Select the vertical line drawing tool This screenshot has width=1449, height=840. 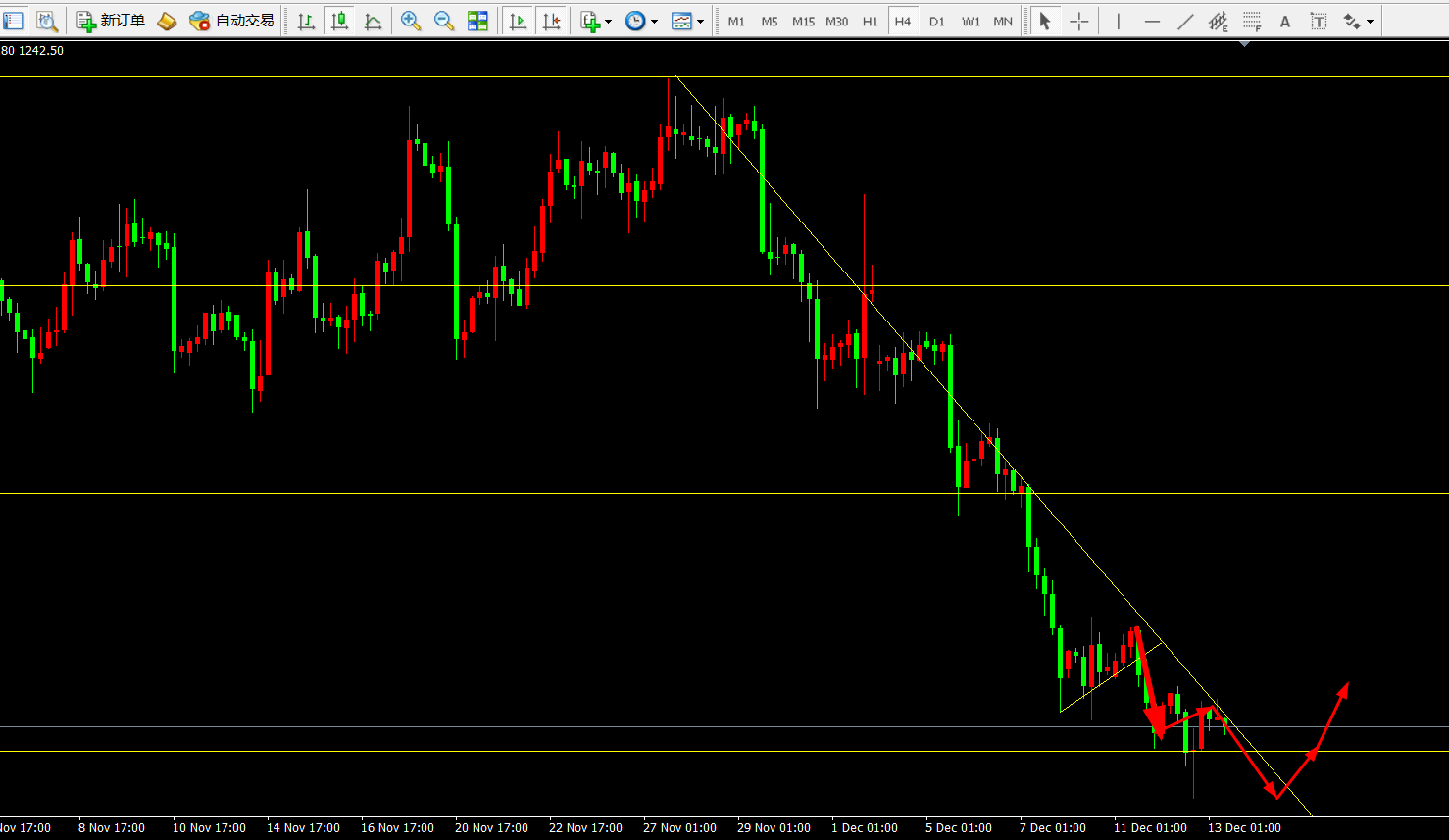1118,21
